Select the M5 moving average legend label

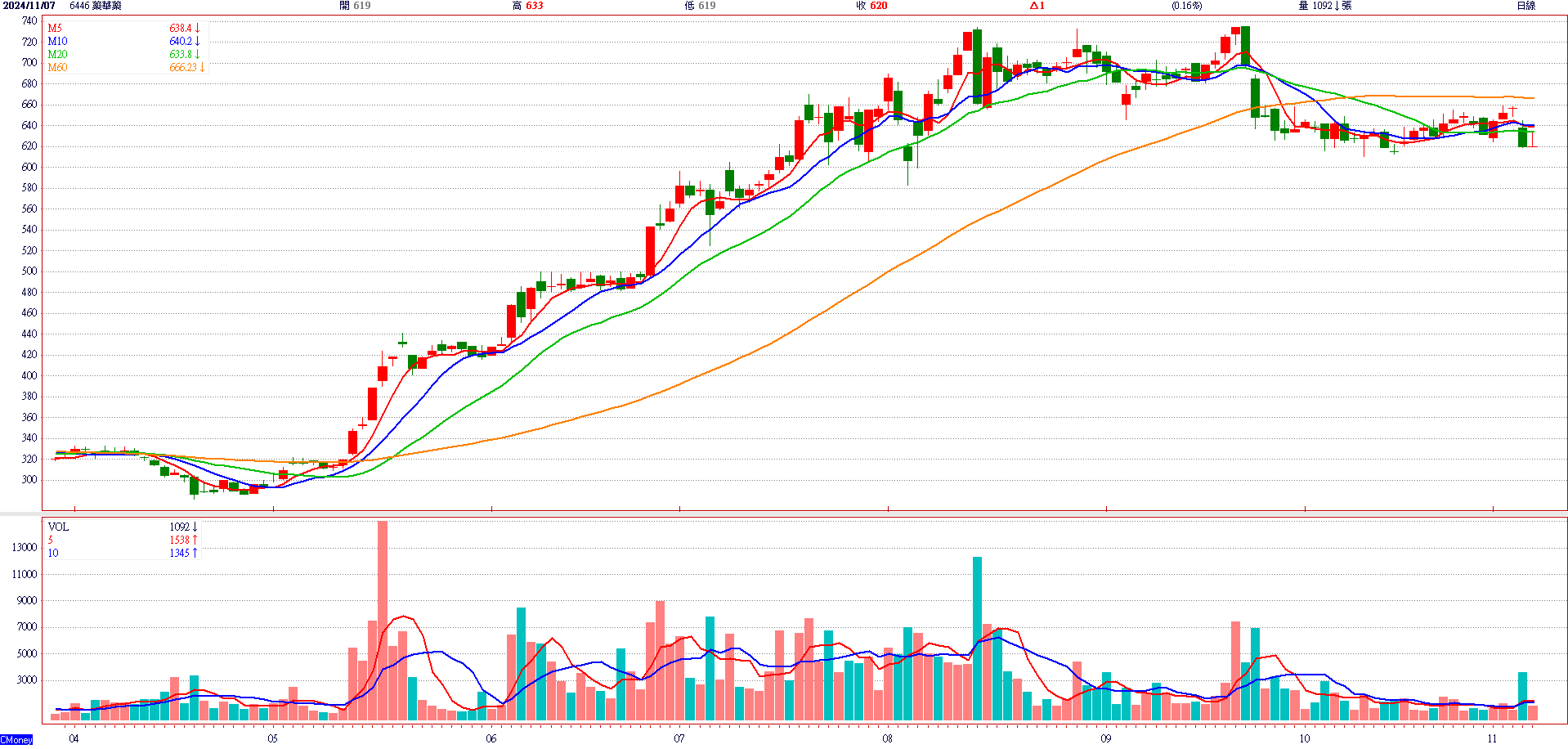click(55, 28)
